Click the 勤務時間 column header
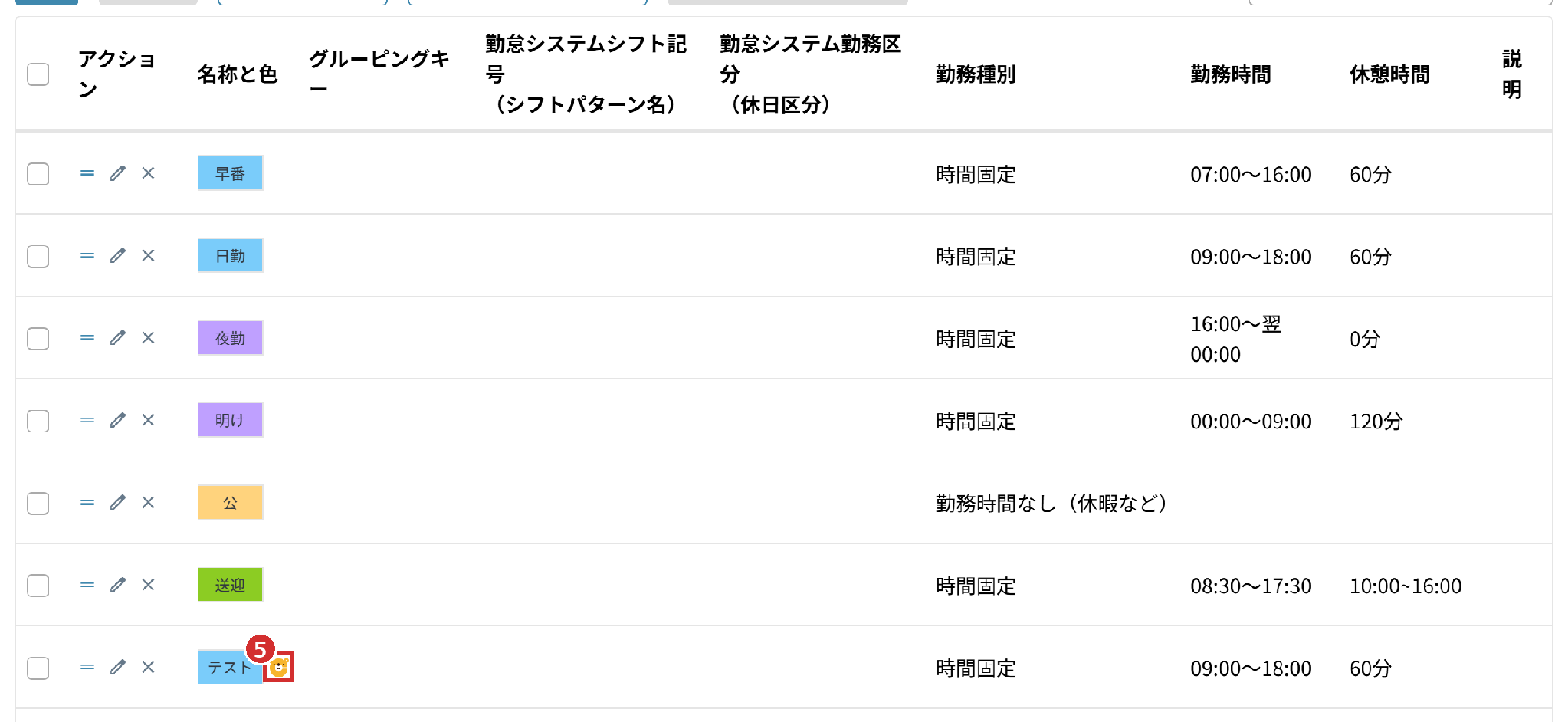 1230,74
